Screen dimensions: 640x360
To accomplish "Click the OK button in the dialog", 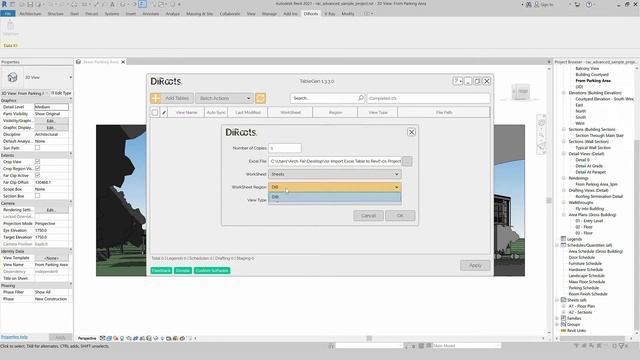I will (x=400, y=216).
